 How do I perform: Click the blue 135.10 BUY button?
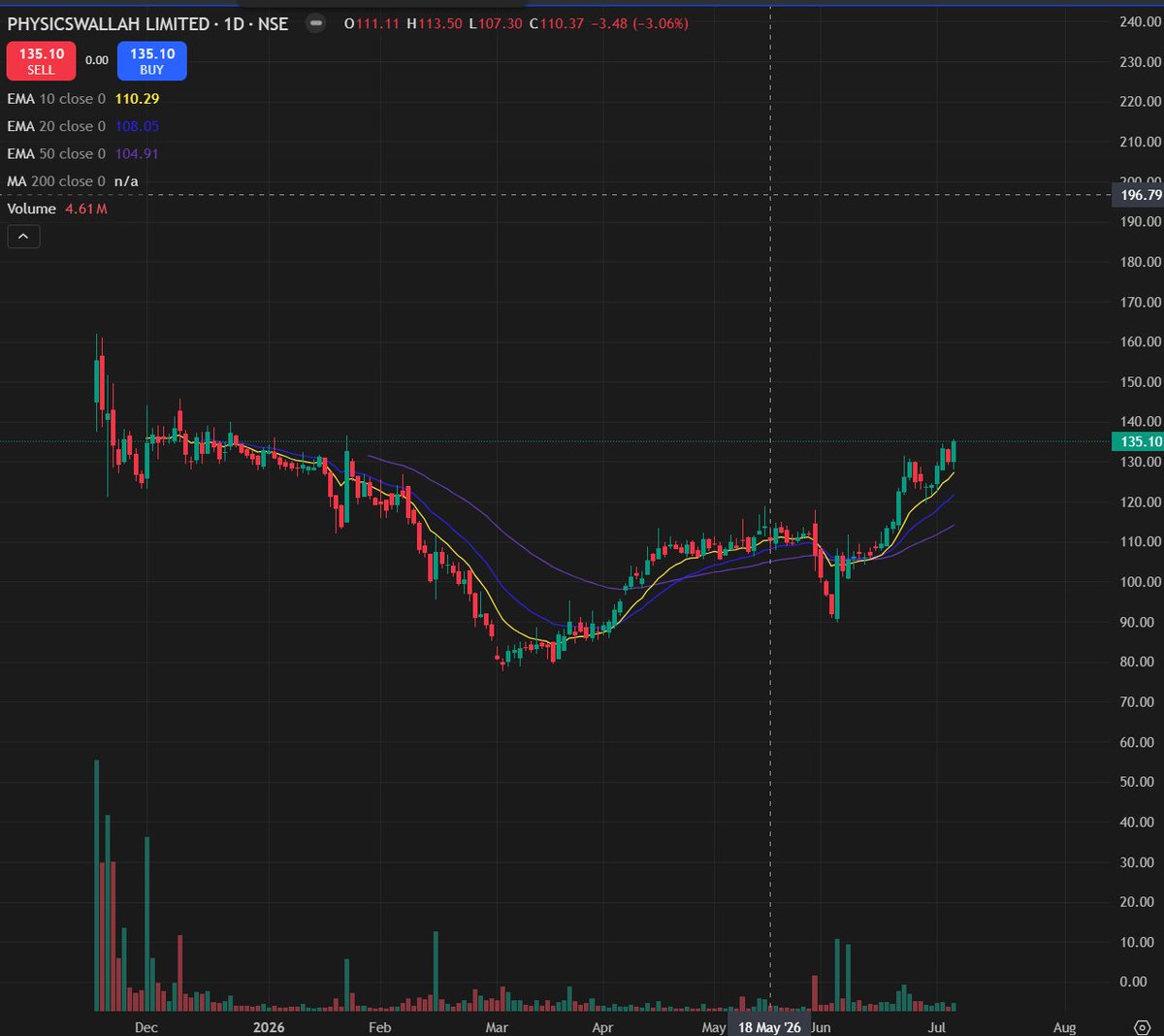[x=152, y=61]
